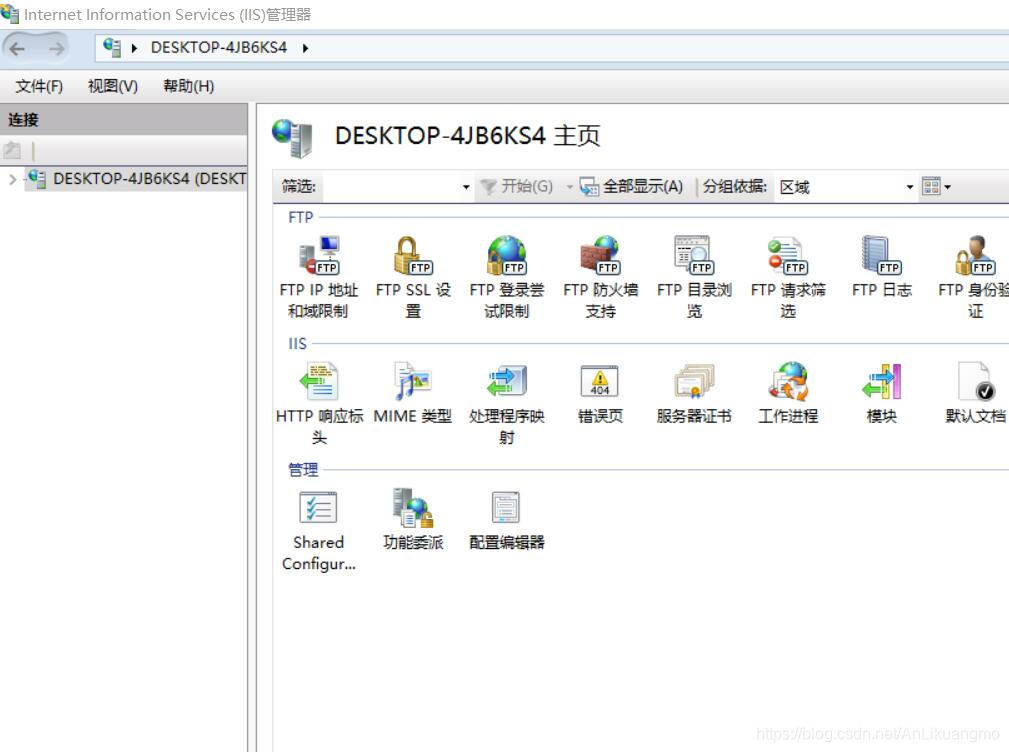Click the connect icon in 连接 toolbar
This screenshot has height=752, width=1009.
click(x=12, y=151)
